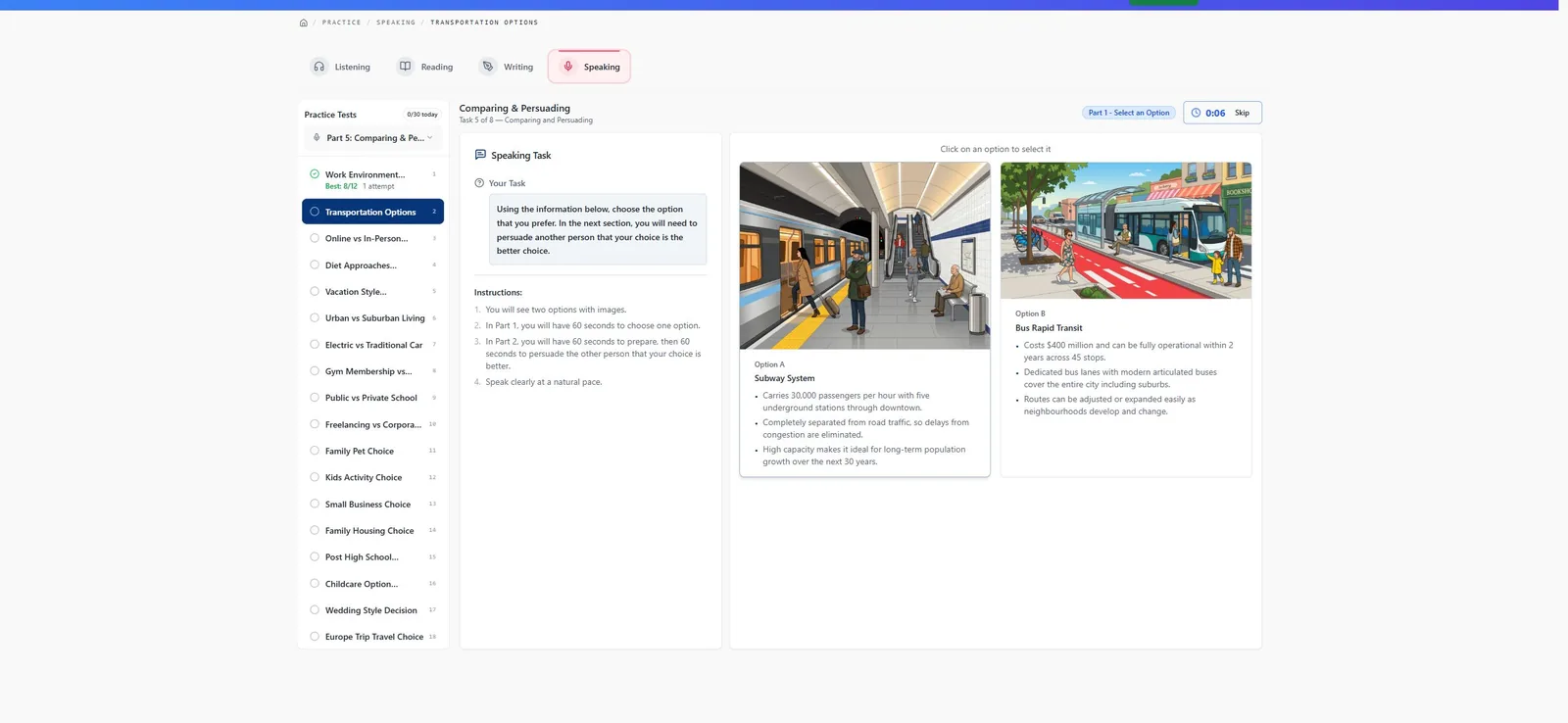Select the Family Pet Choice radio circle

(315, 451)
